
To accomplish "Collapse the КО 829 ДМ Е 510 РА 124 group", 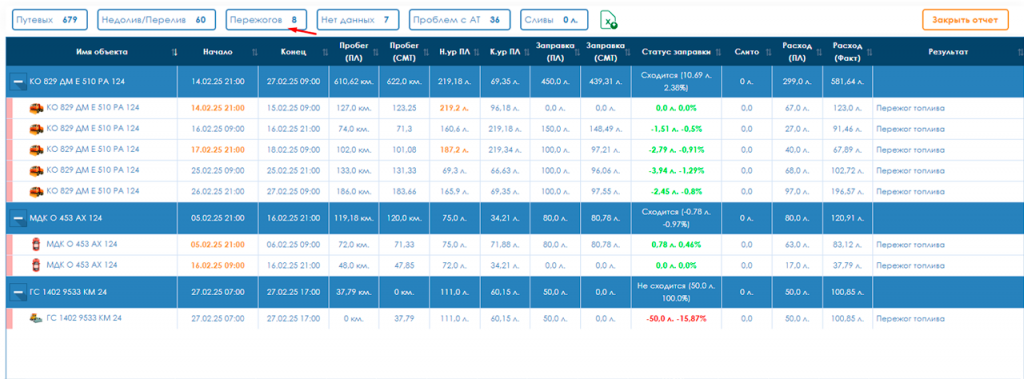I will pyautogui.click(x=18, y=82).
